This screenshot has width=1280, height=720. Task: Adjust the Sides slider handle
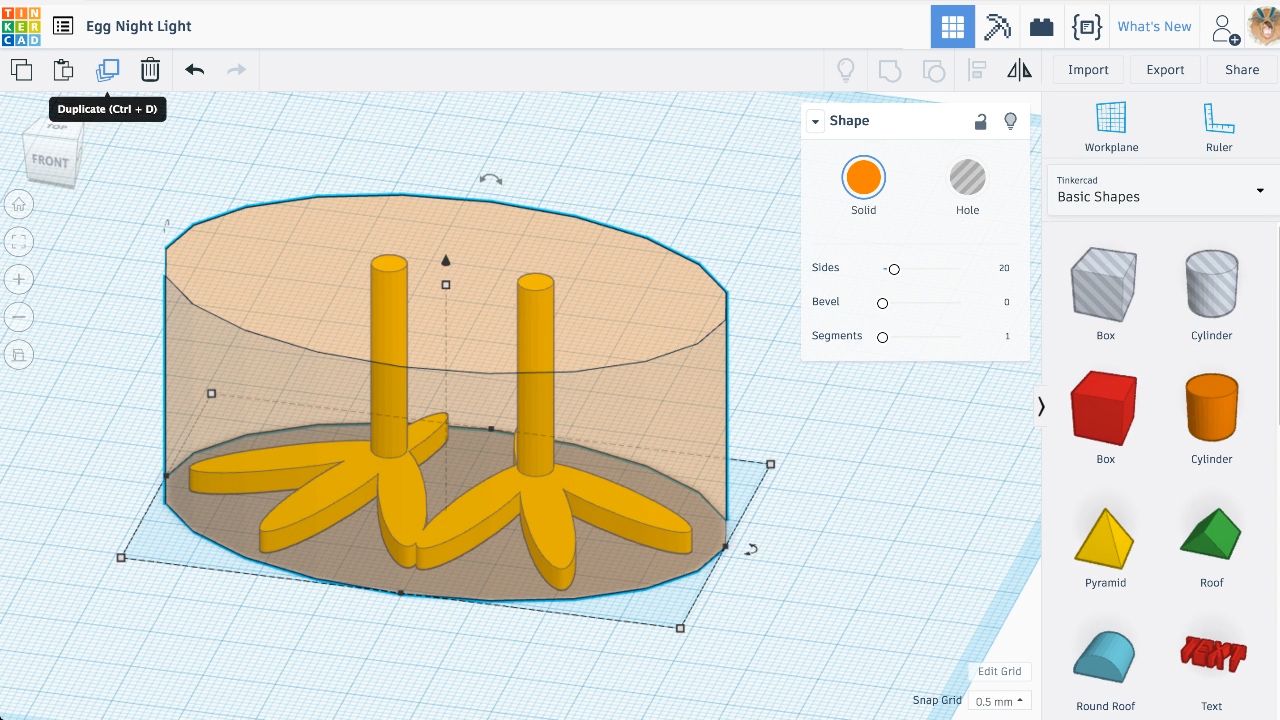(x=894, y=269)
